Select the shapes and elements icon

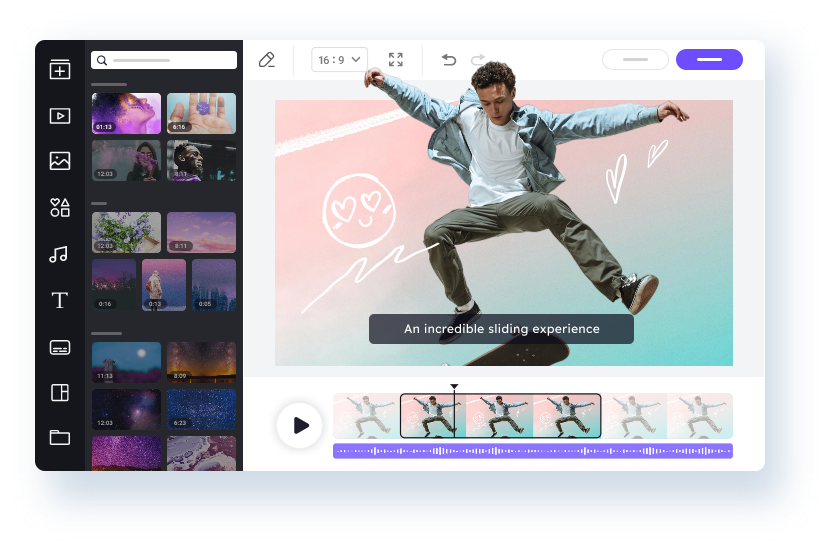pos(60,208)
